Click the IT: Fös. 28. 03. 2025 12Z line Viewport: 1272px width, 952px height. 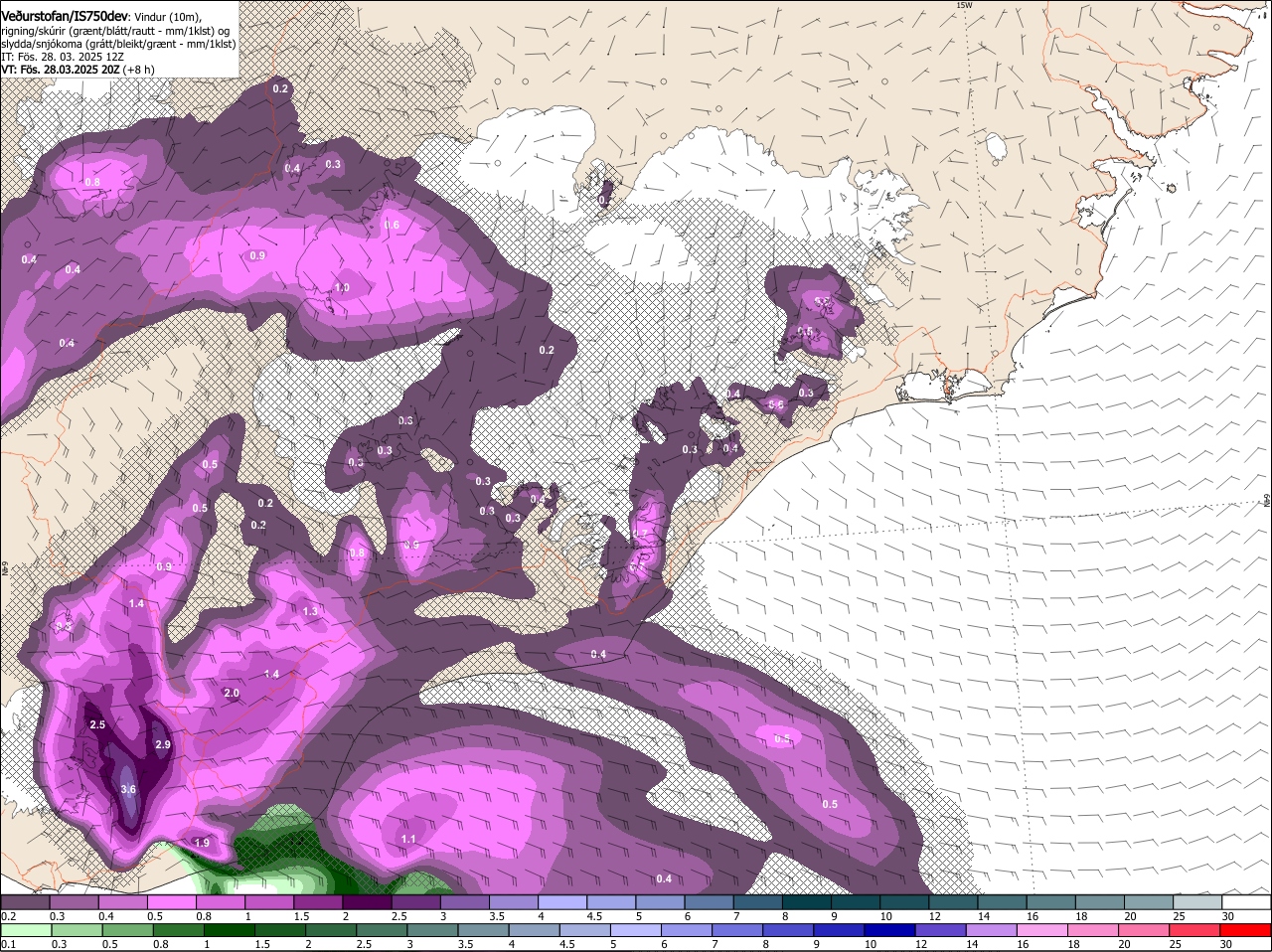63,58
